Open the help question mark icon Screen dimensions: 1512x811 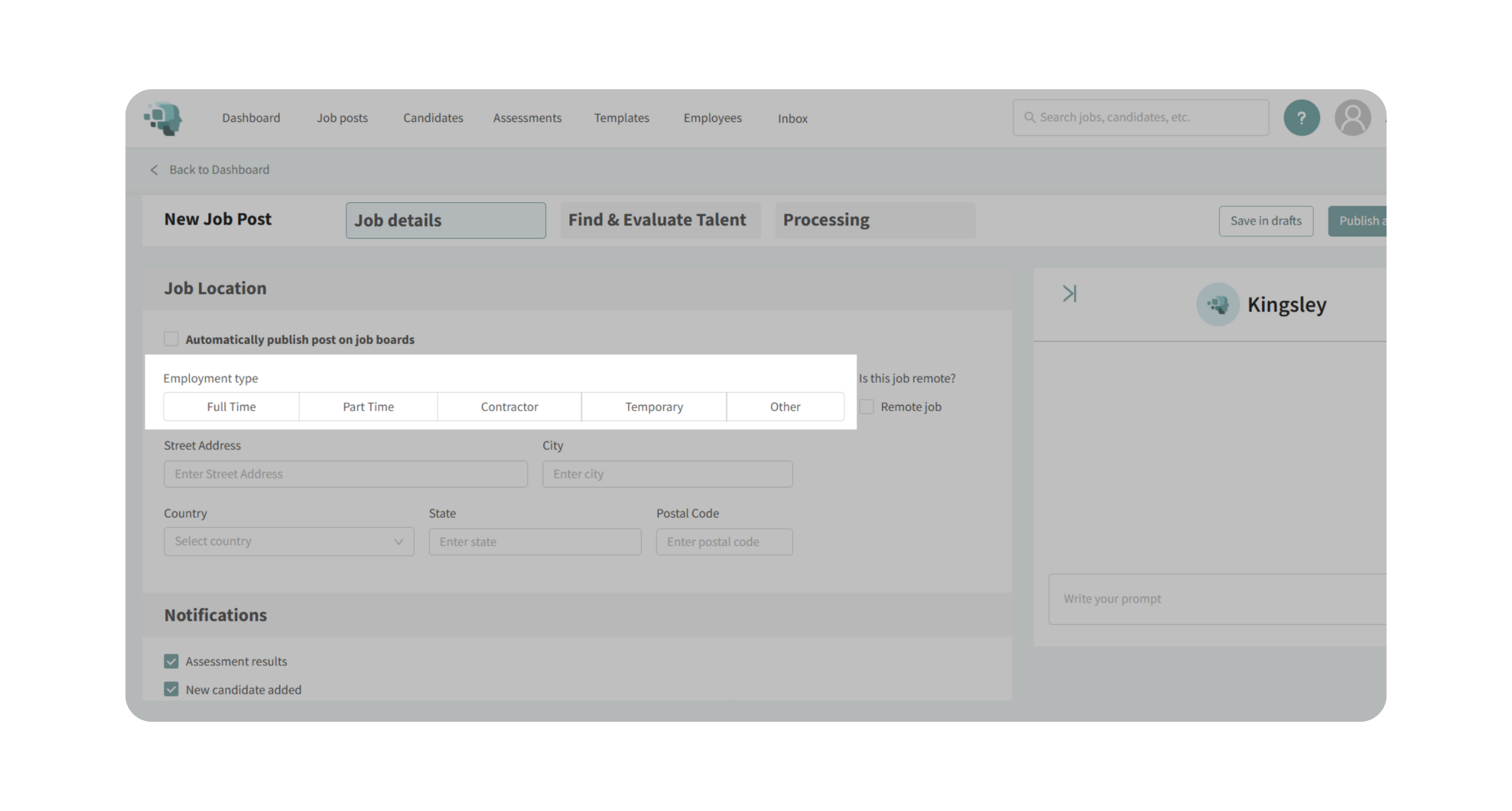tap(1301, 118)
